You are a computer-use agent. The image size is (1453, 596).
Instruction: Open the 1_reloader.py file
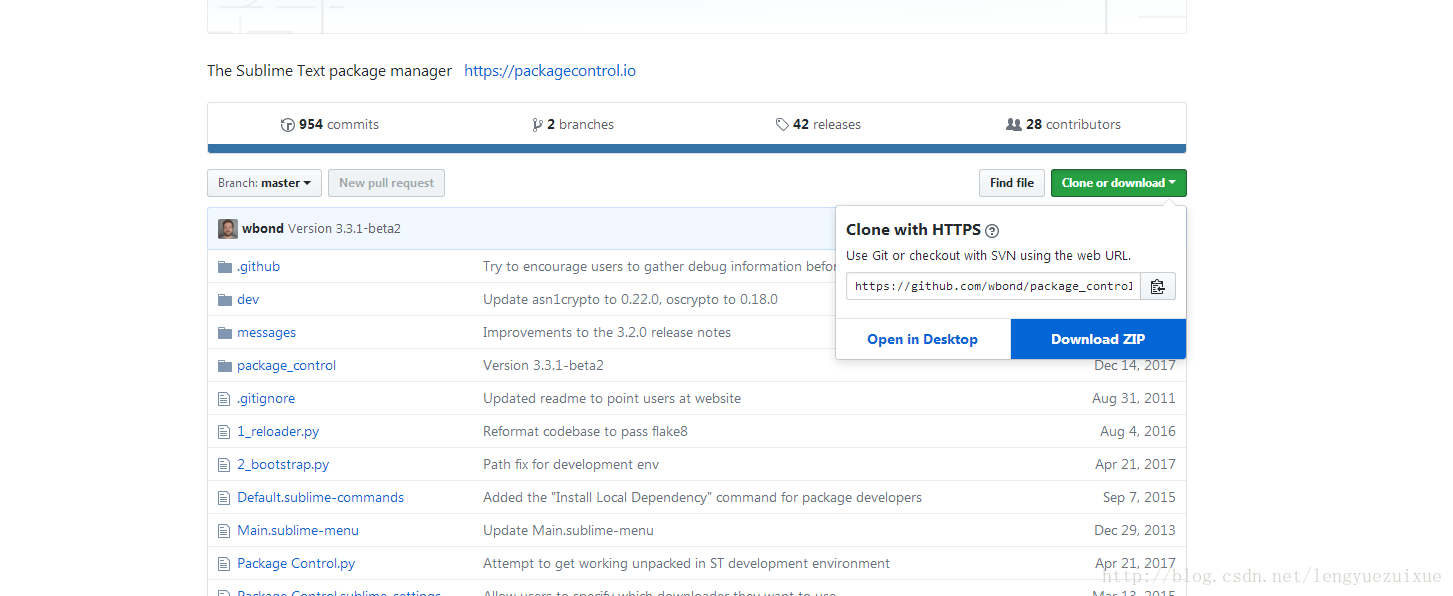click(x=278, y=432)
